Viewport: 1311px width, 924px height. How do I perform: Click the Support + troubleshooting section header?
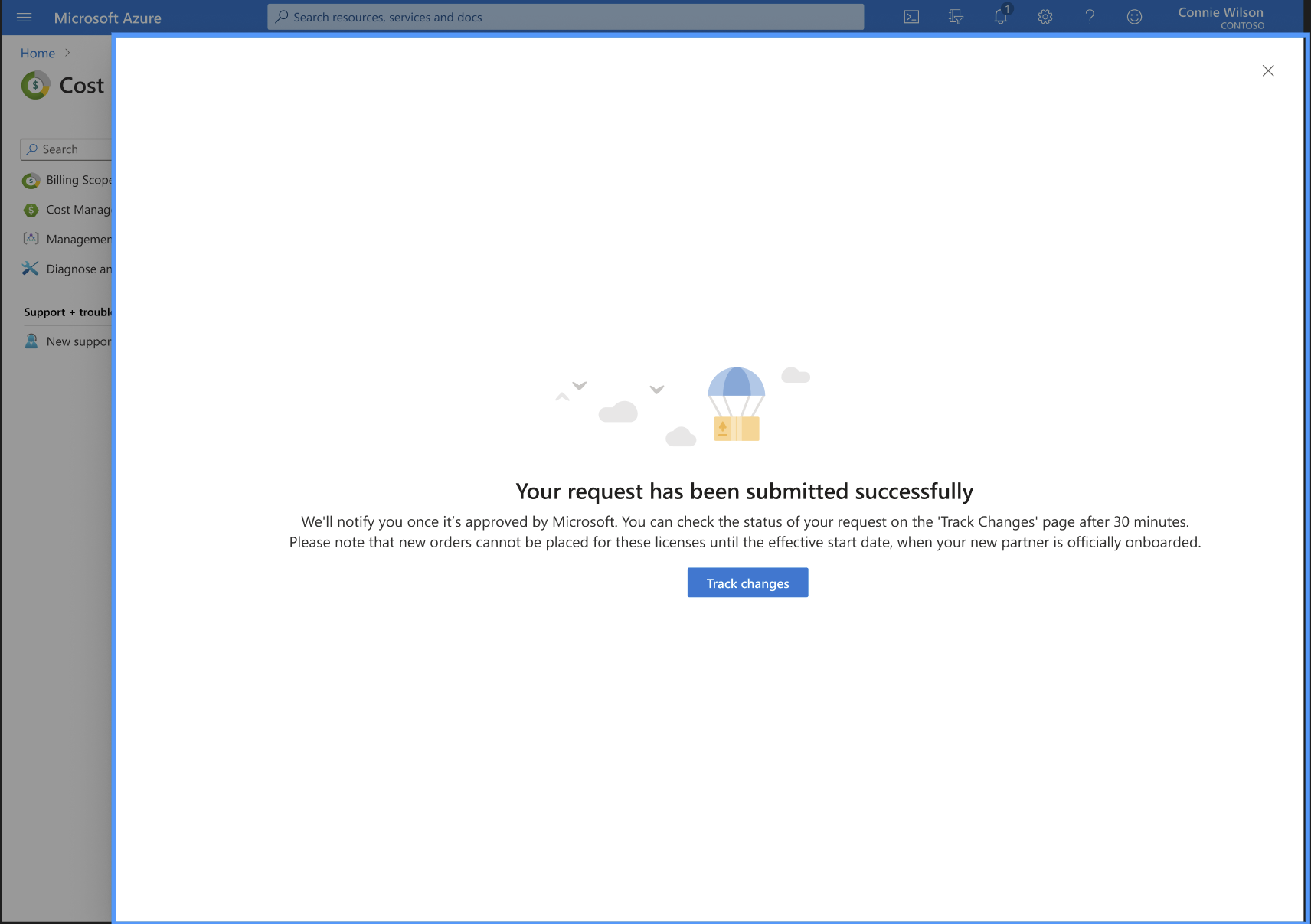[68, 312]
